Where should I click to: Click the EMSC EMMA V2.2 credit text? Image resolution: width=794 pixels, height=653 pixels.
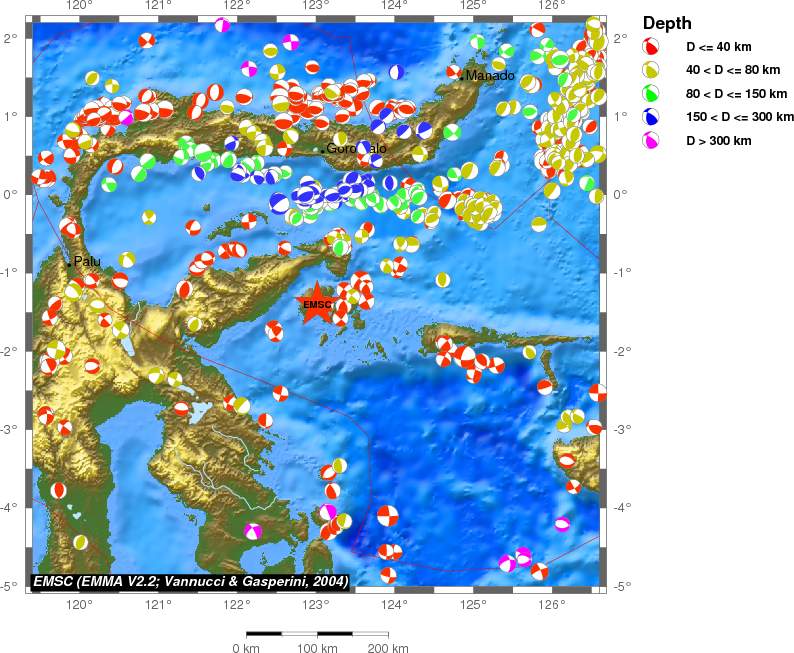coord(190,580)
